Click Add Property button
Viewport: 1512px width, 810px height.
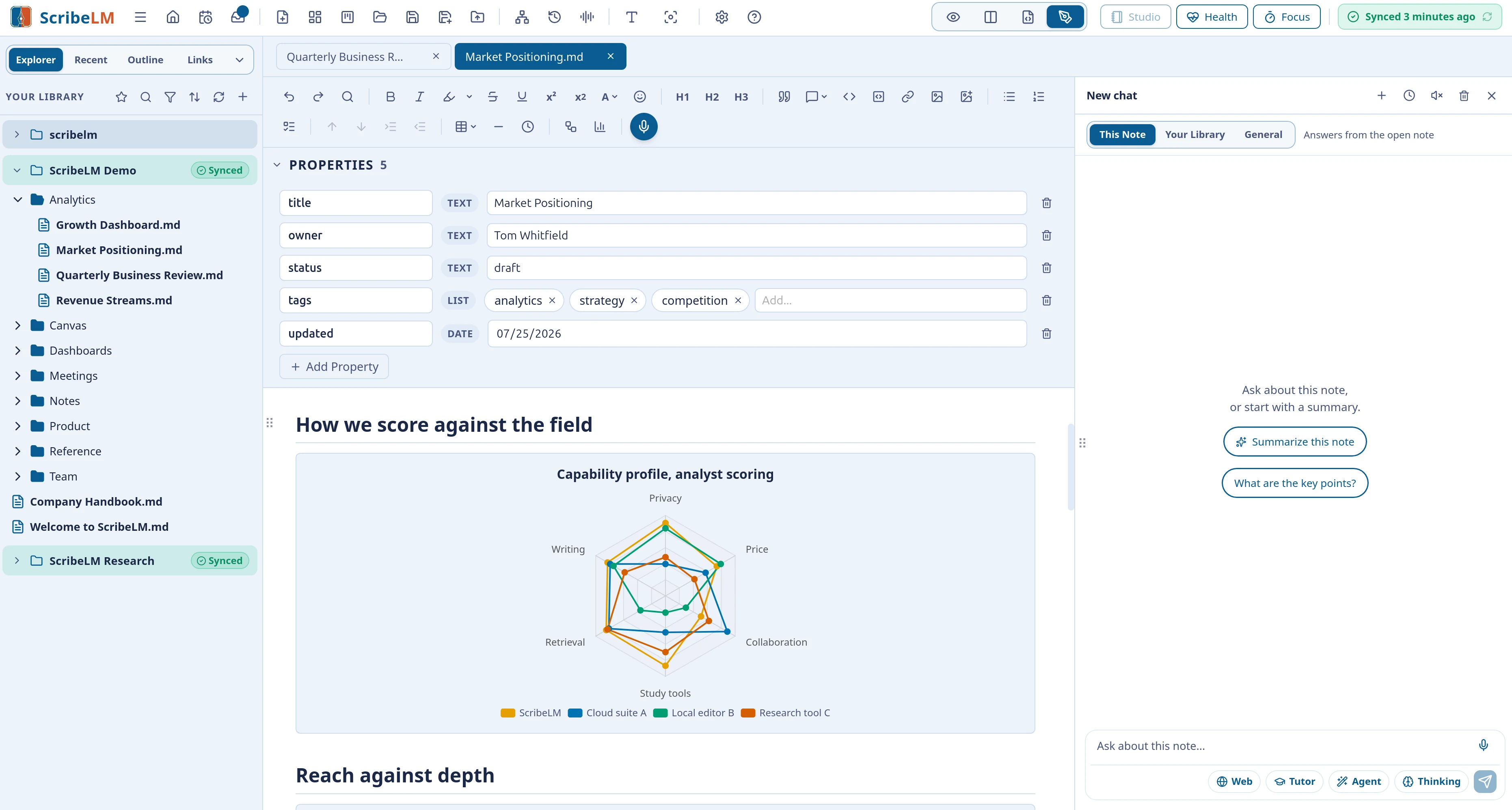(x=334, y=366)
